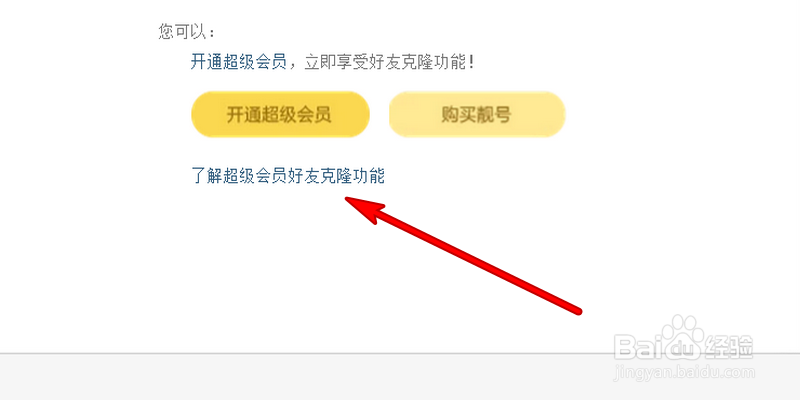Open the blue 开通超级会员 text link
Image resolution: width=800 pixels, height=400 pixels.
click(x=238, y=63)
